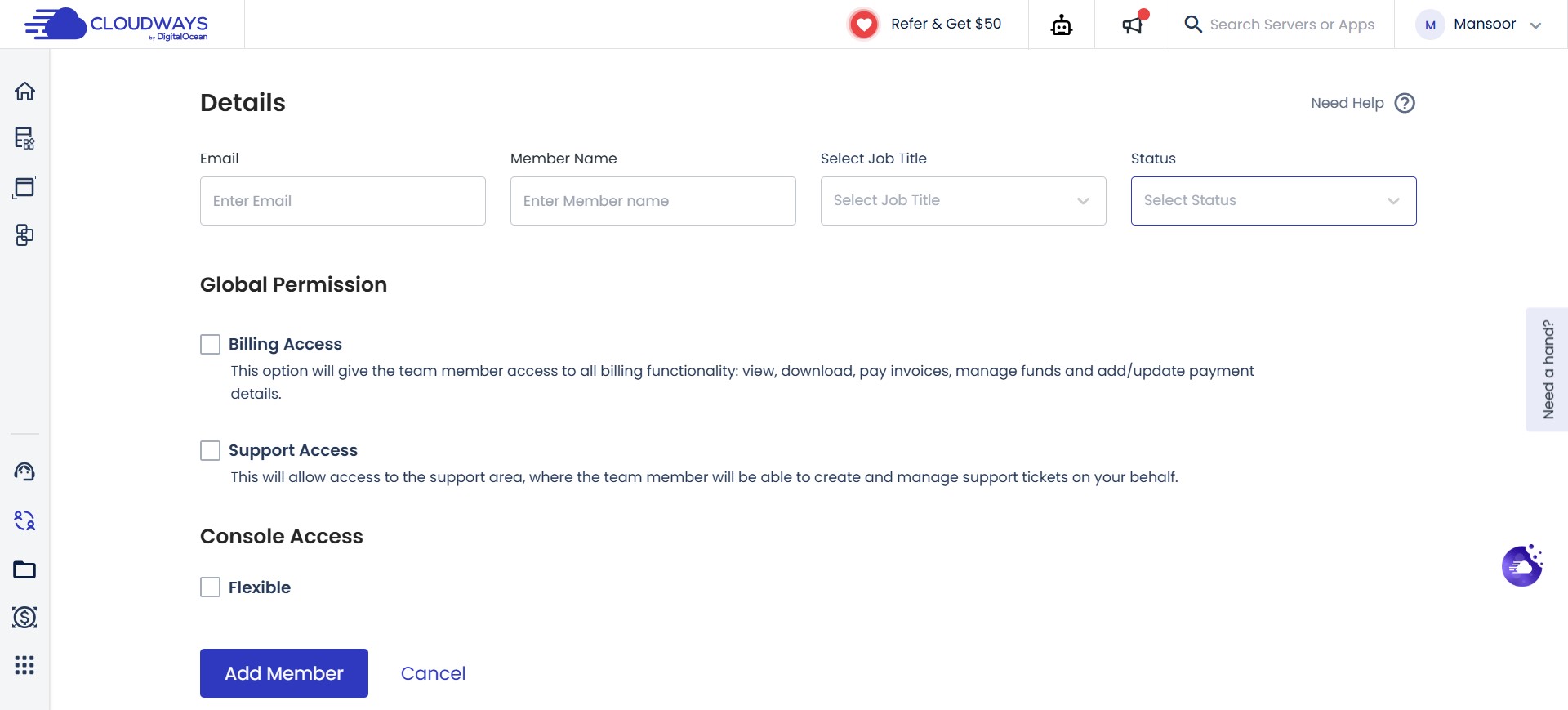Open Projects folder icon in sidebar
Viewport: 1568px width, 710px height.
coord(24,569)
